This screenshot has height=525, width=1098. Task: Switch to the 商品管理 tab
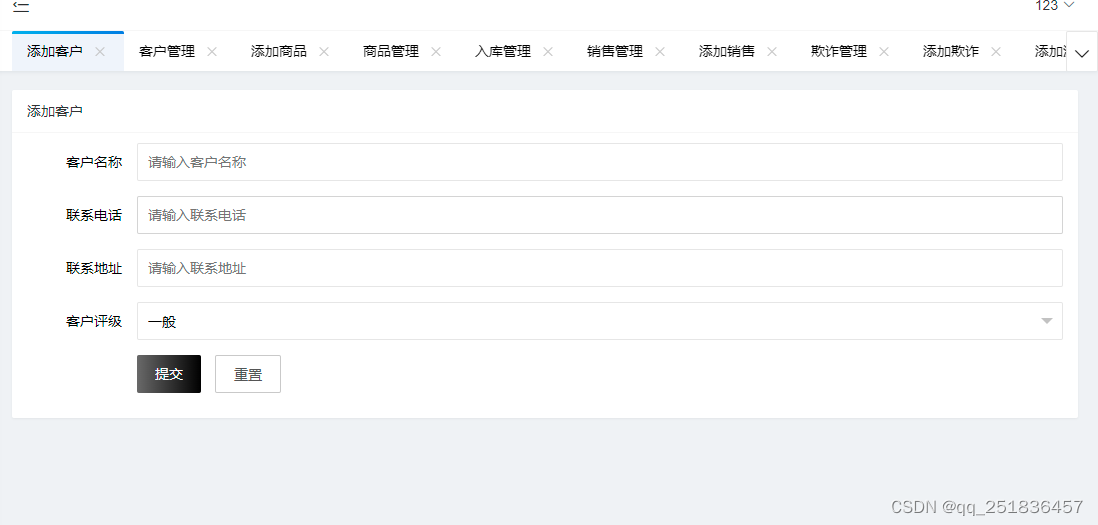point(391,51)
